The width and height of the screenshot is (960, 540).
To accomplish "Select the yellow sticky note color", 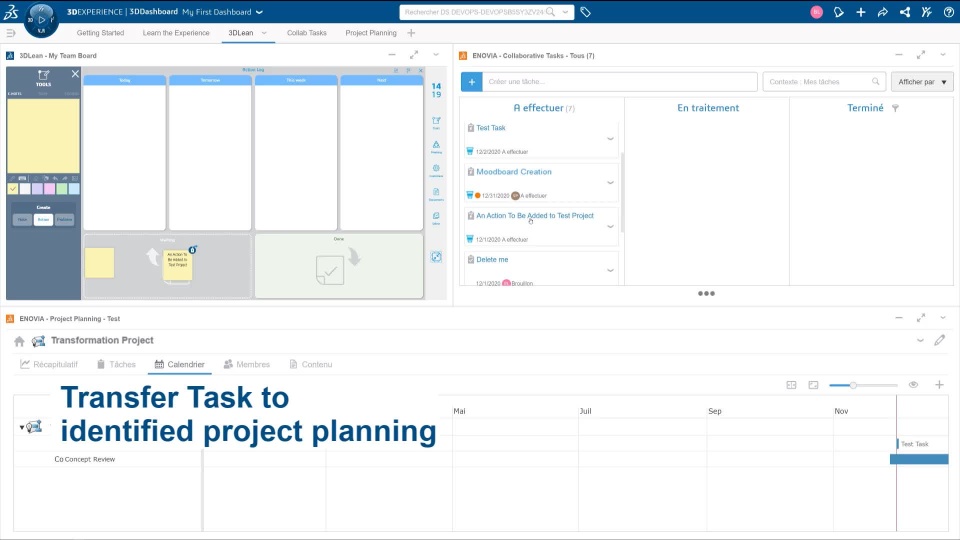I will (x=13, y=189).
